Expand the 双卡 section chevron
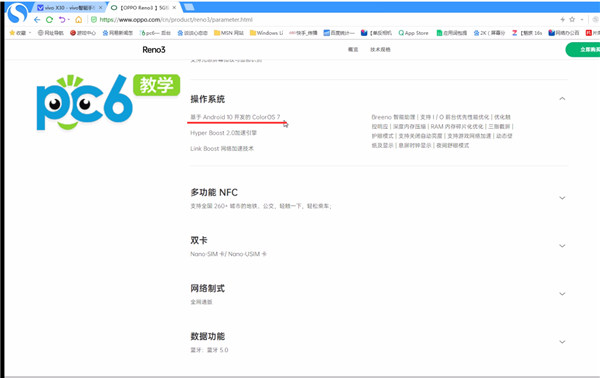The height and width of the screenshot is (378, 600). point(562,246)
